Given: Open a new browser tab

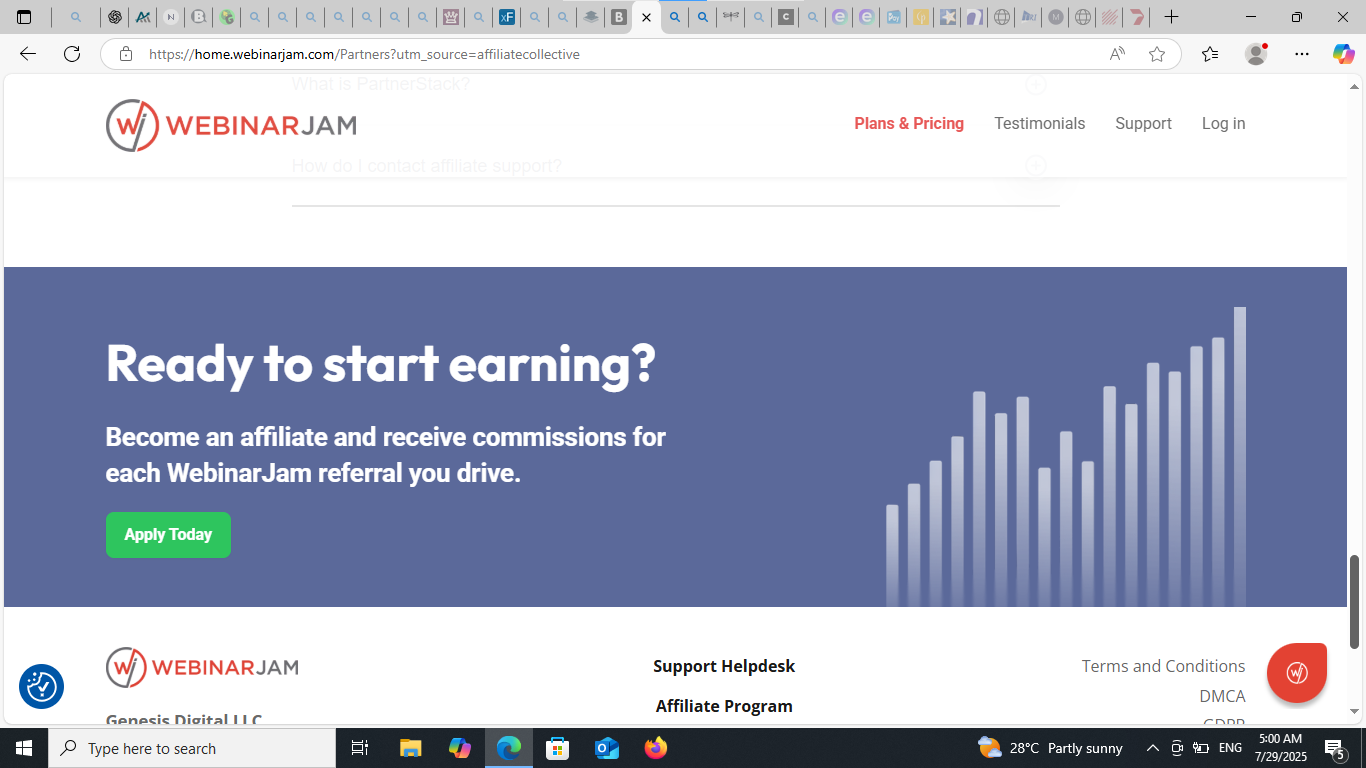Looking at the screenshot, I should pyautogui.click(x=1171, y=17).
